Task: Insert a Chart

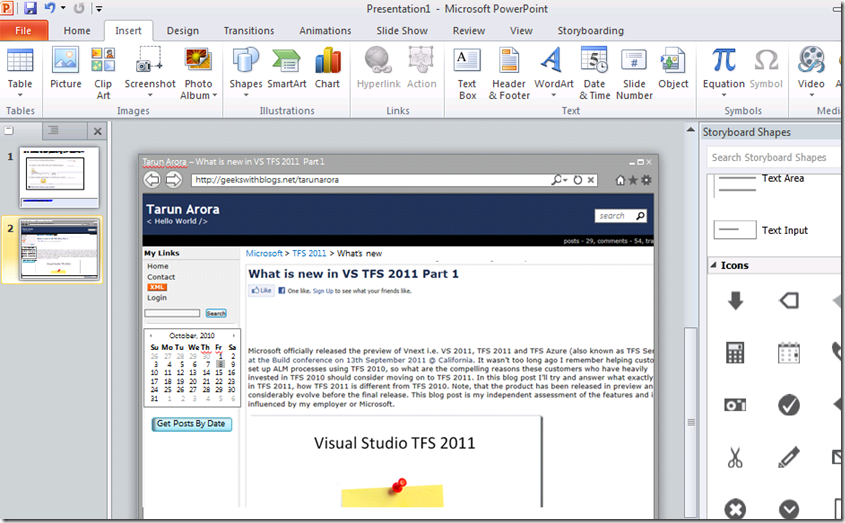Action: (328, 68)
